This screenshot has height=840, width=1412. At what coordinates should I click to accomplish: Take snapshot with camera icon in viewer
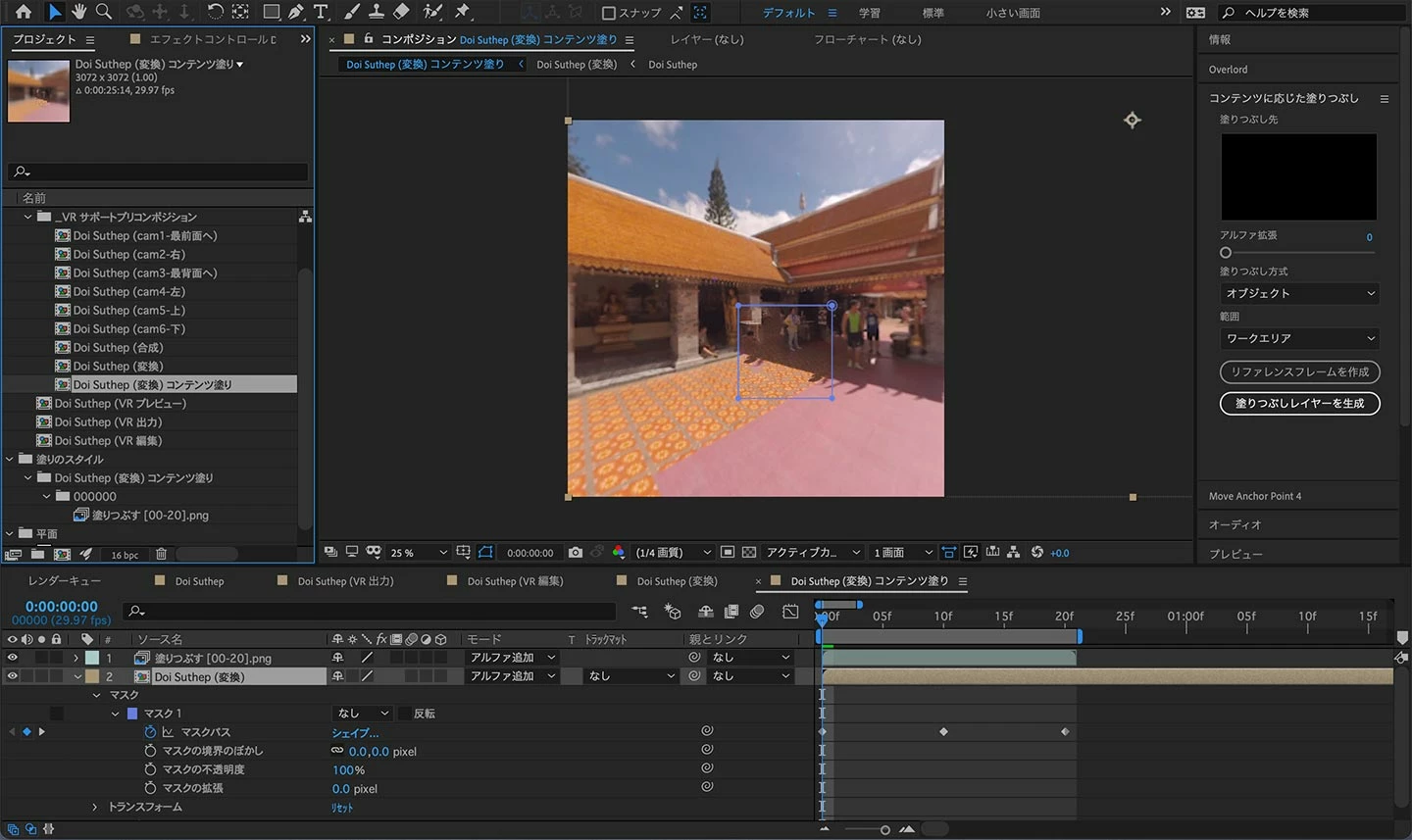pyautogui.click(x=576, y=553)
